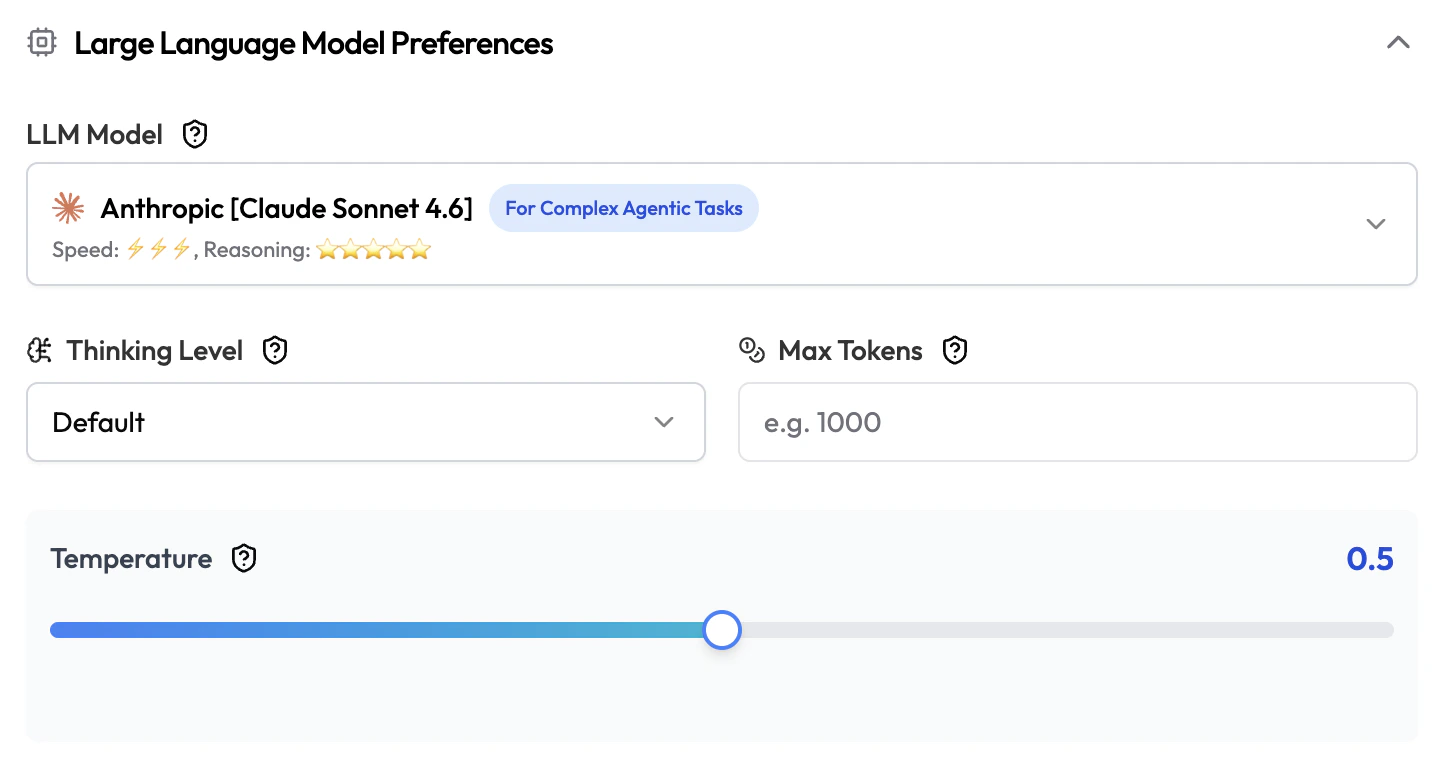Click the Temperature help icon

click(x=244, y=558)
